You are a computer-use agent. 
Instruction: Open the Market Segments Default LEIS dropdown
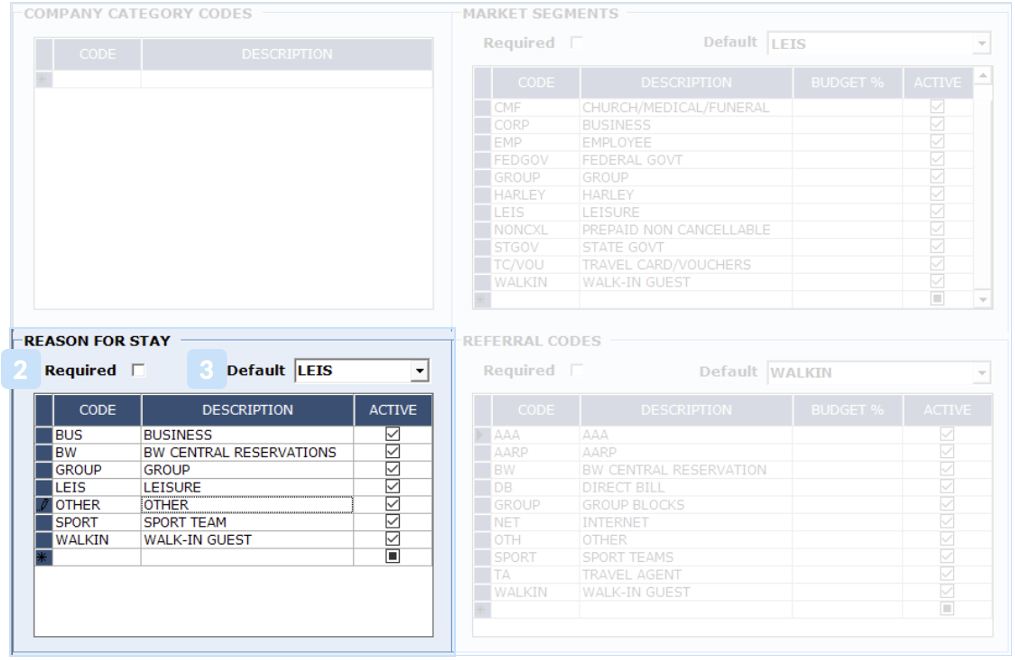[x=982, y=44]
